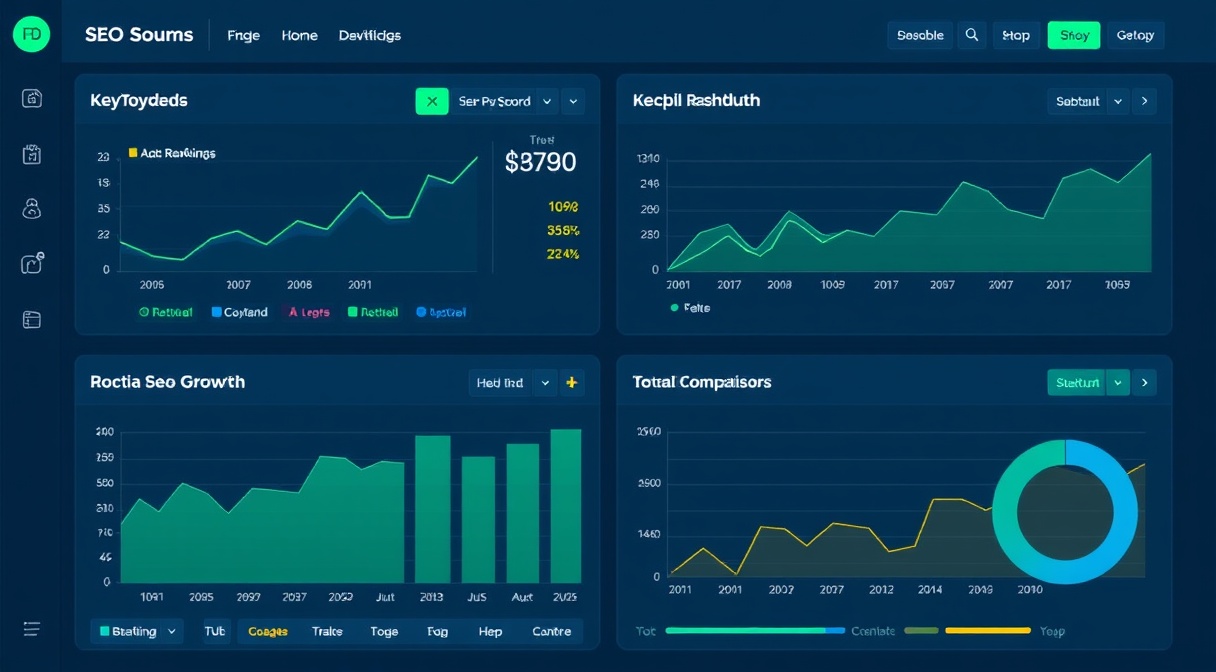
Task: Go to the Devtidigs top navigation item
Action: tap(370, 35)
